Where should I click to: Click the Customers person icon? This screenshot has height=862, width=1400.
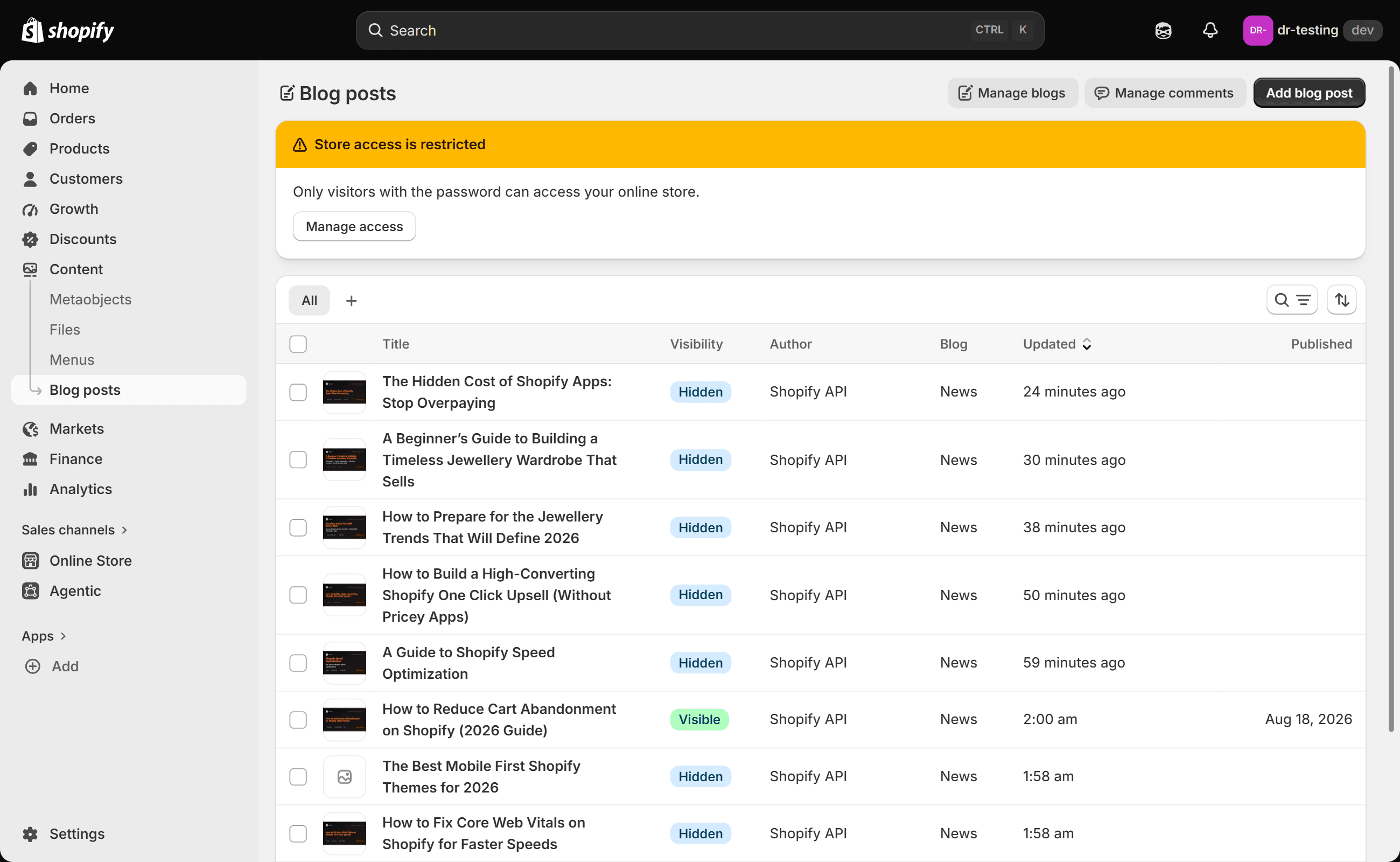tap(30, 179)
